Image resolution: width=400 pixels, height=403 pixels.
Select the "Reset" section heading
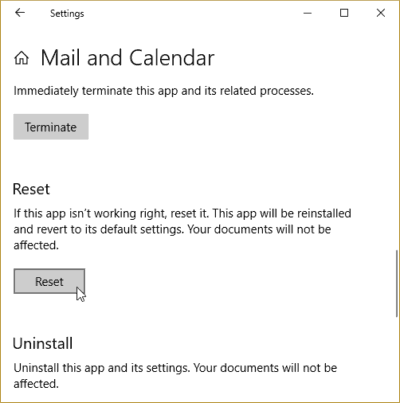click(31, 189)
